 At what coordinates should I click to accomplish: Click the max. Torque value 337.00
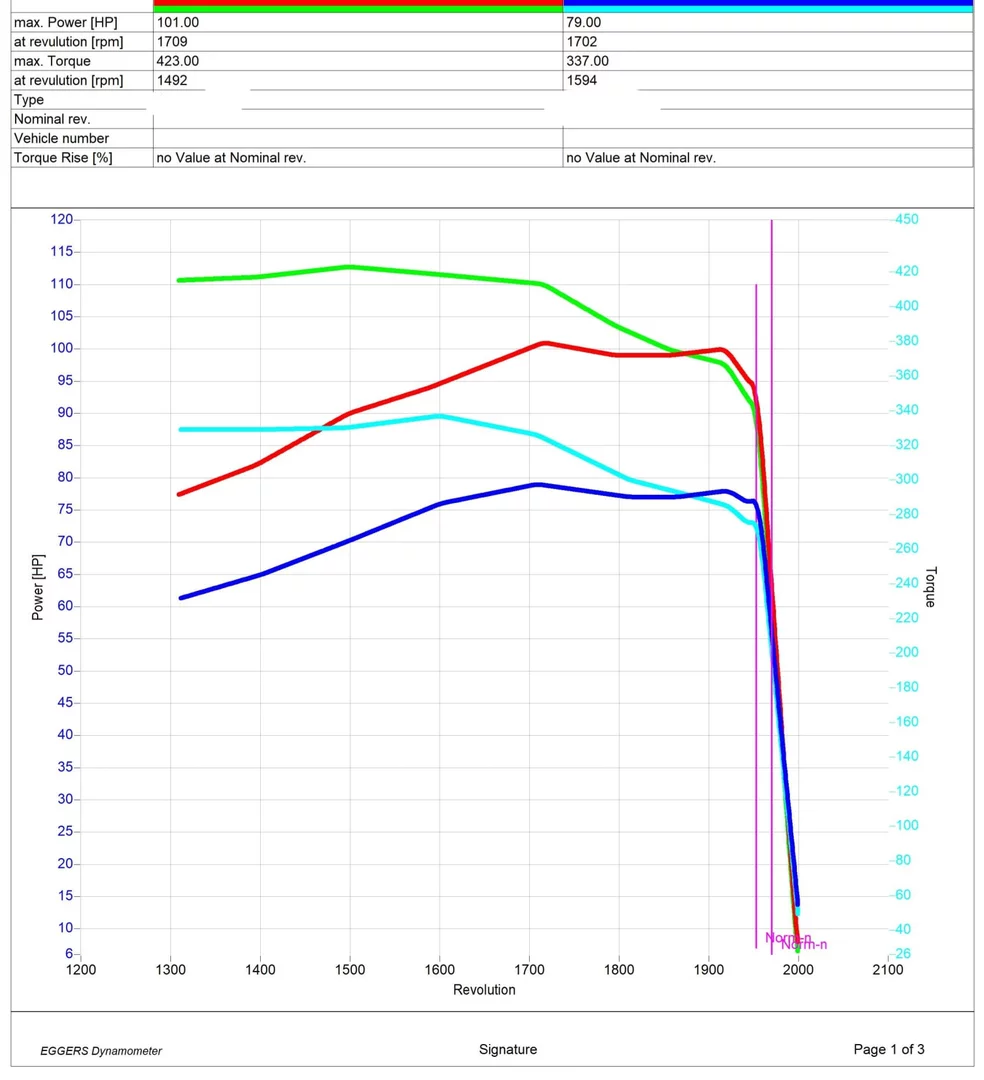tap(587, 61)
